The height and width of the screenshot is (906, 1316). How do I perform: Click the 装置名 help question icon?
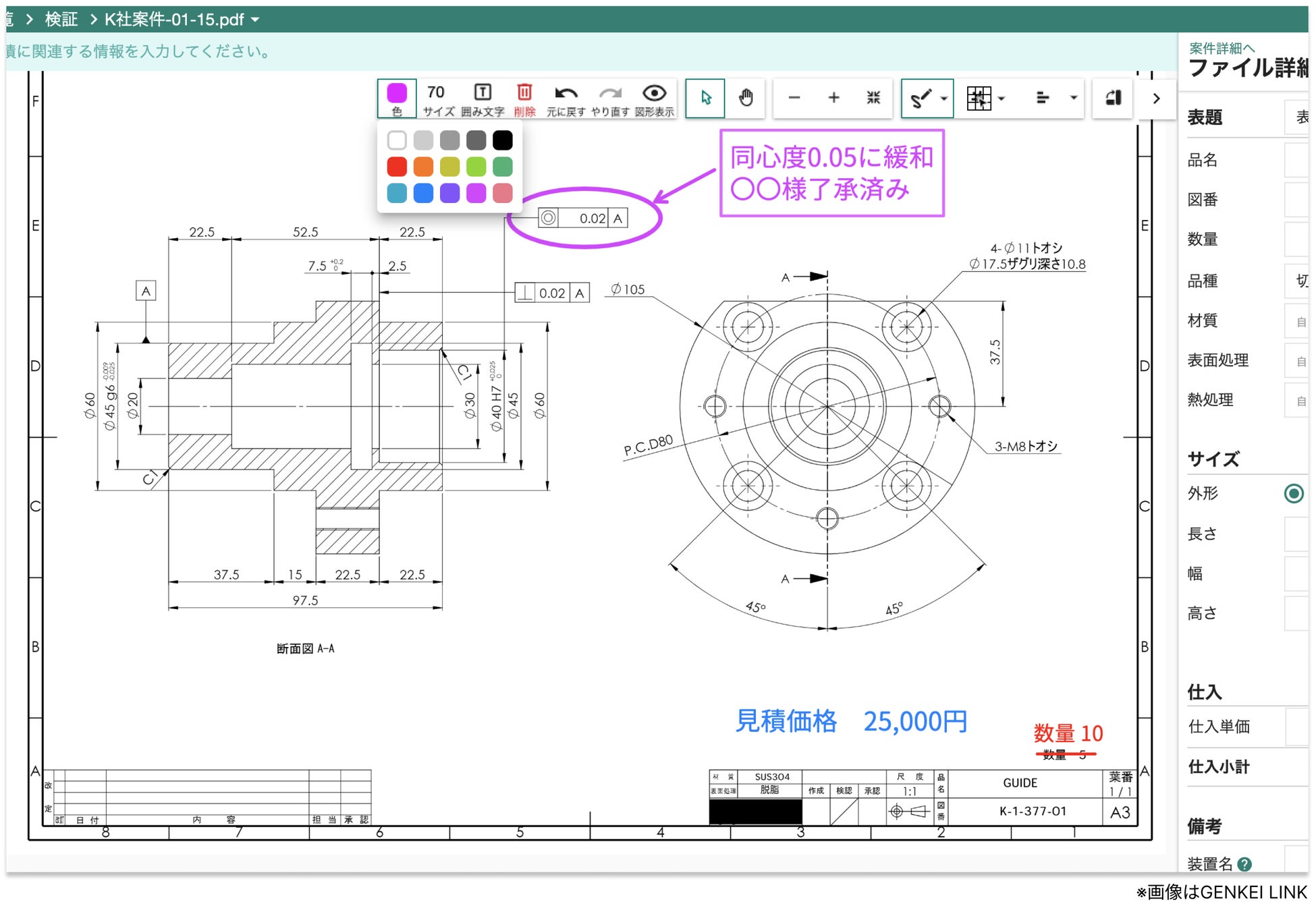[1245, 863]
